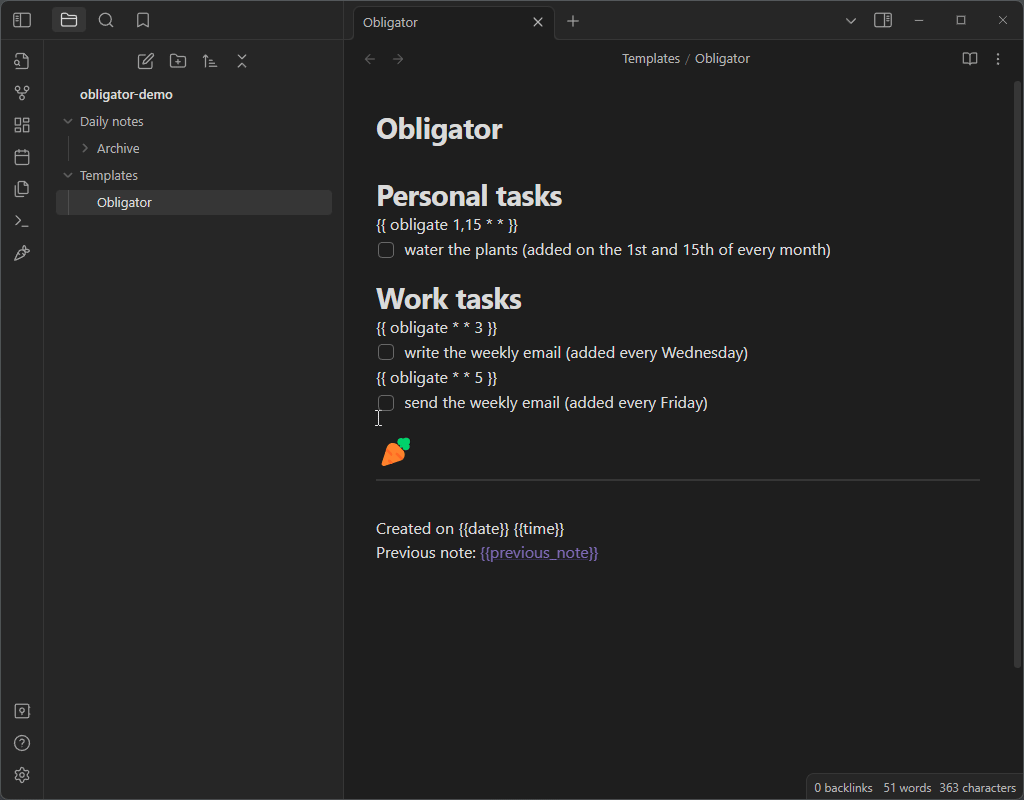Collapse the Templates folder
Screen dimensions: 1024x800
tap(68, 175)
